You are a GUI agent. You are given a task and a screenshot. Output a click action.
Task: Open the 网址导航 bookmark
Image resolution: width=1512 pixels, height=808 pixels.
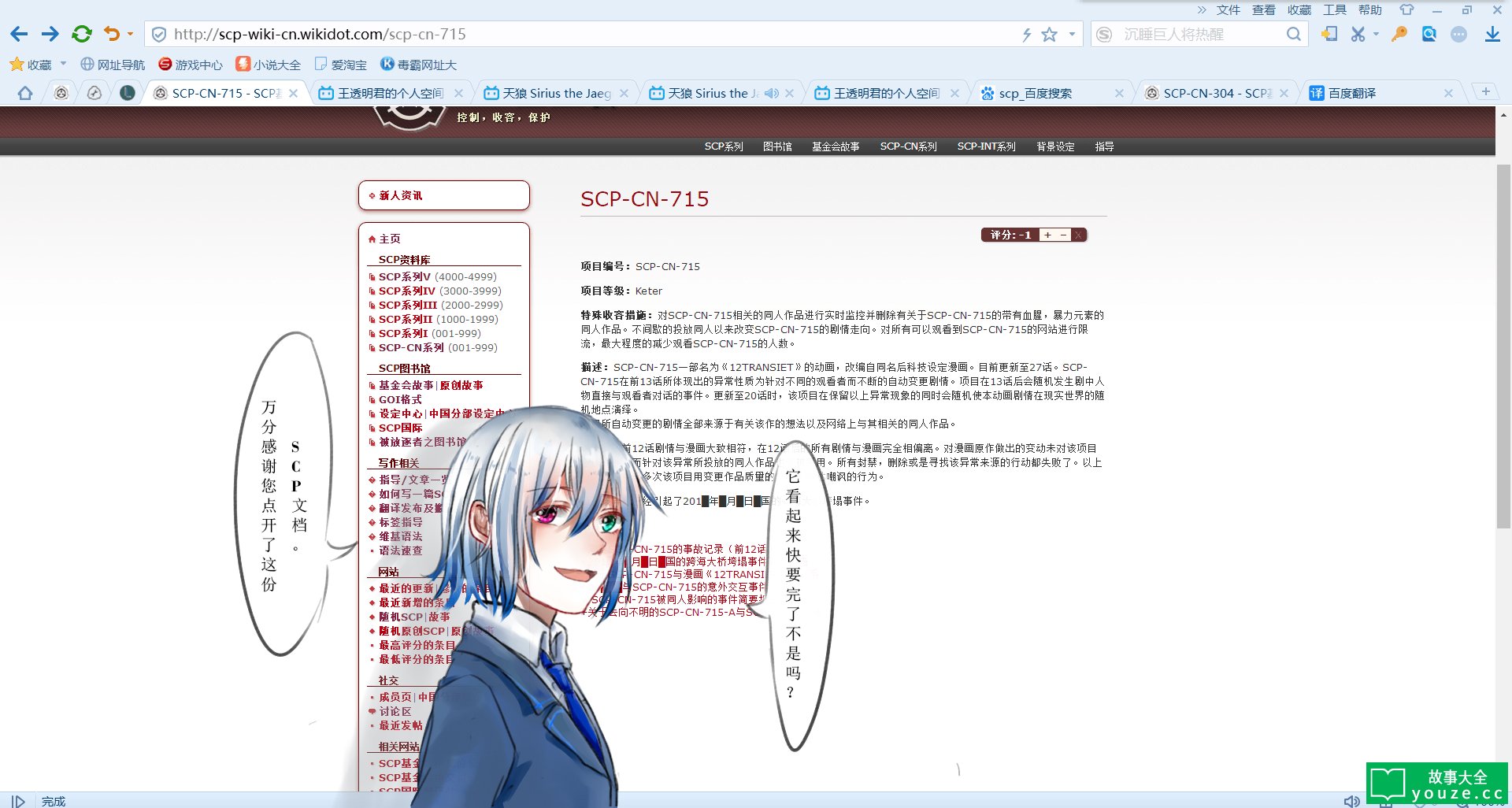click(x=113, y=65)
